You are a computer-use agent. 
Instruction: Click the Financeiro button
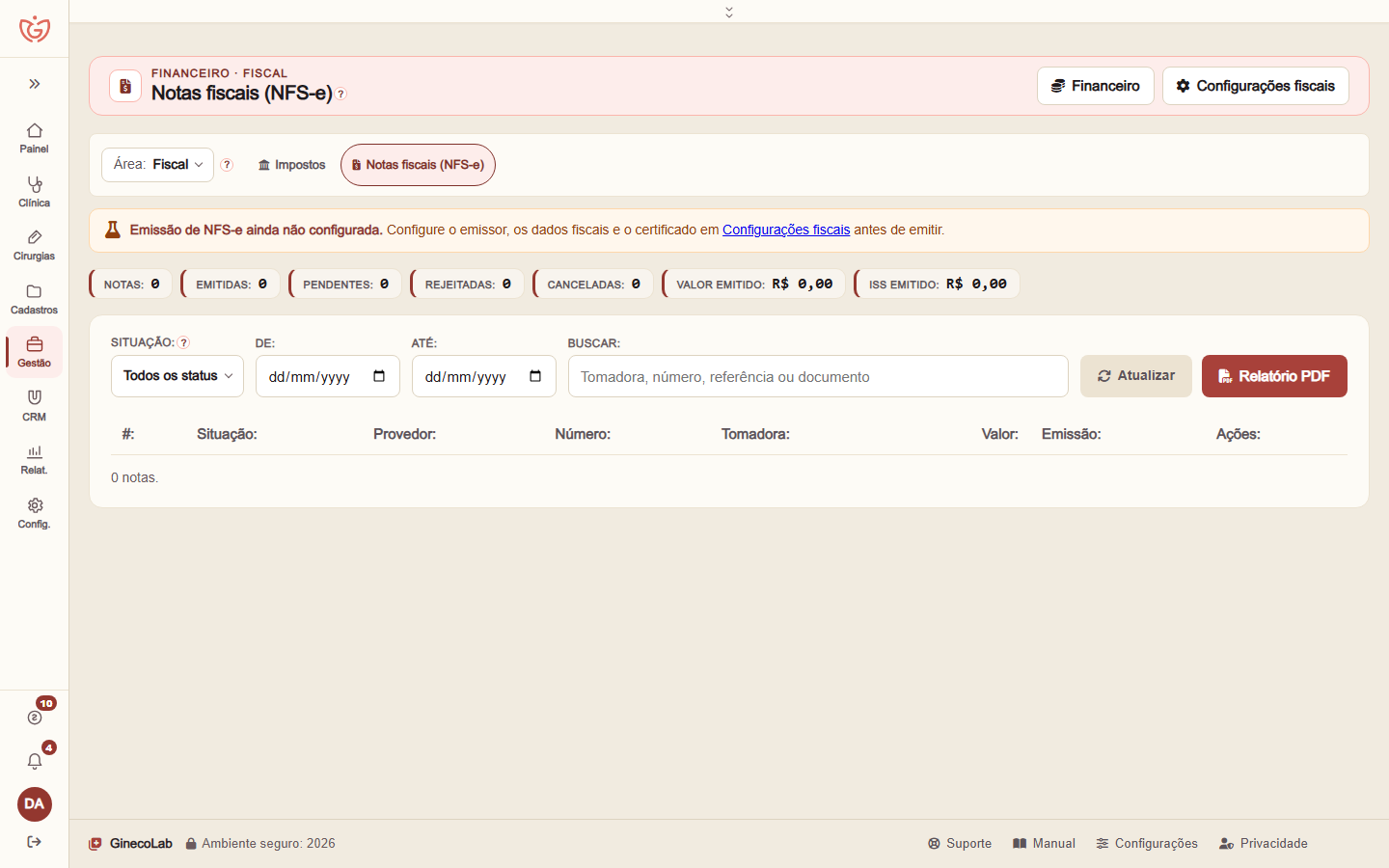tap(1096, 86)
